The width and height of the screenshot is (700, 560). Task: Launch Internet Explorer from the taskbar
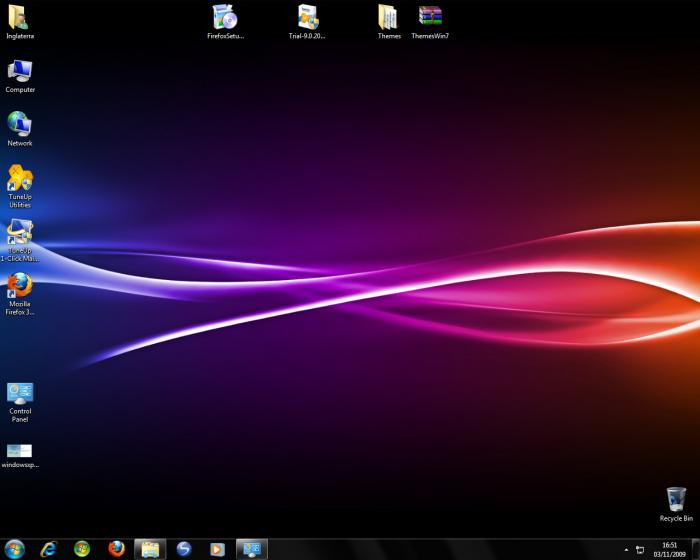point(48,549)
